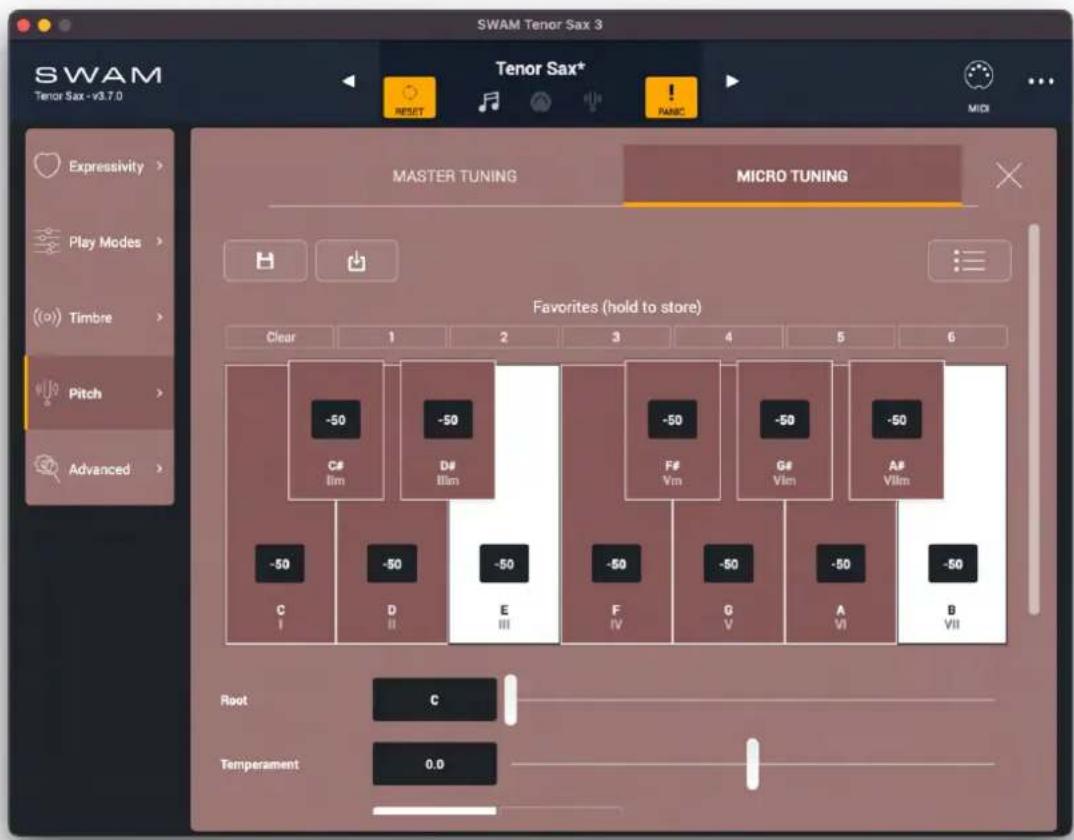Click the Root slider handle
The height and width of the screenshot is (840, 1074).
[x=510, y=700]
